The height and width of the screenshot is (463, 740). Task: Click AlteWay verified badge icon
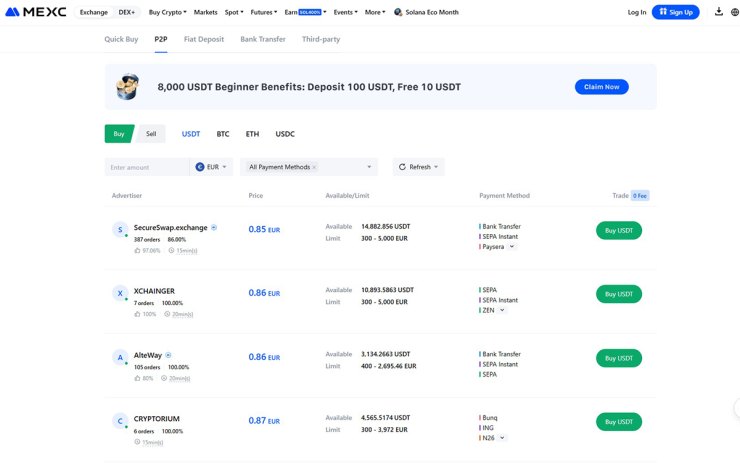tap(168, 355)
